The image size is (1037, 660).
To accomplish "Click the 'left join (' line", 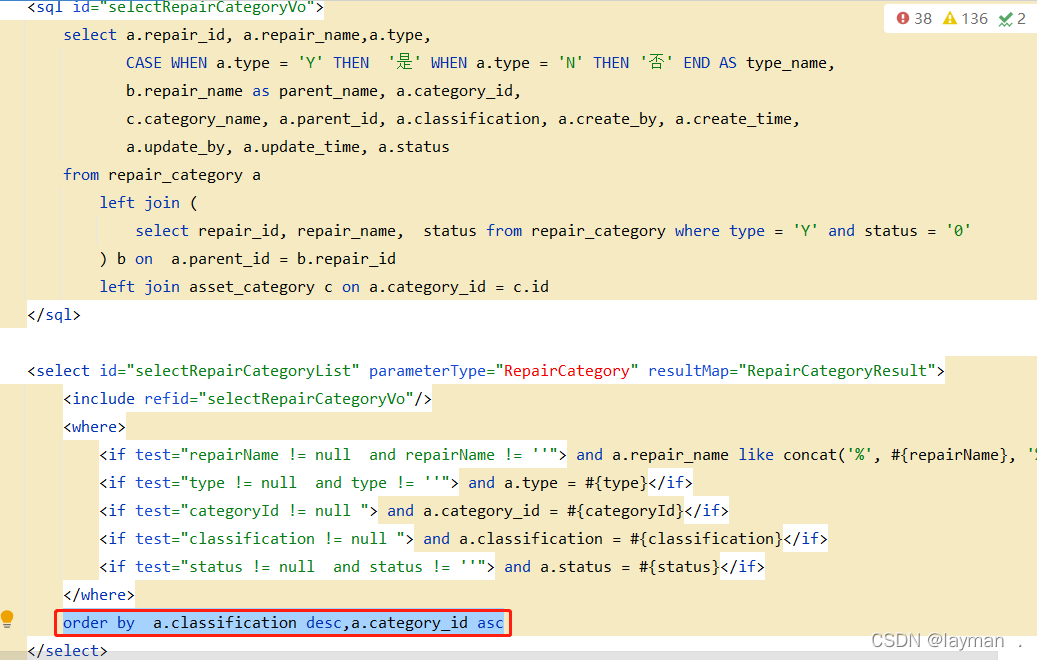I will (148, 203).
